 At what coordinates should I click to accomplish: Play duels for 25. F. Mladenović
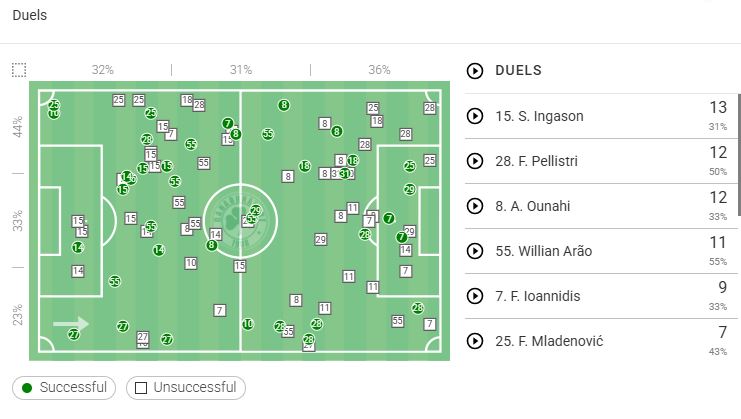[x=474, y=341]
